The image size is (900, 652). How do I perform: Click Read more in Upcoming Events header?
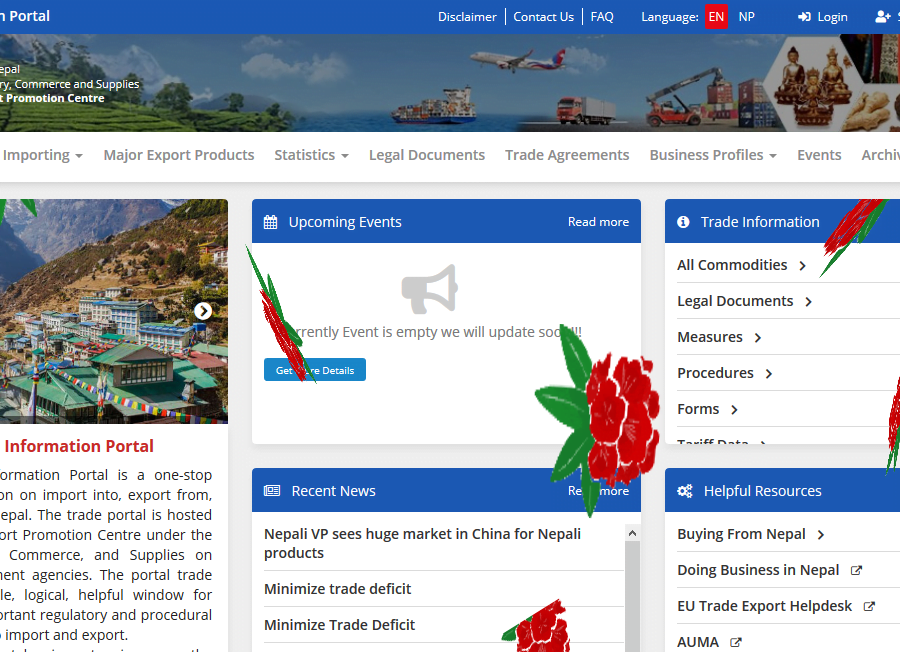pyautogui.click(x=598, y=222)
